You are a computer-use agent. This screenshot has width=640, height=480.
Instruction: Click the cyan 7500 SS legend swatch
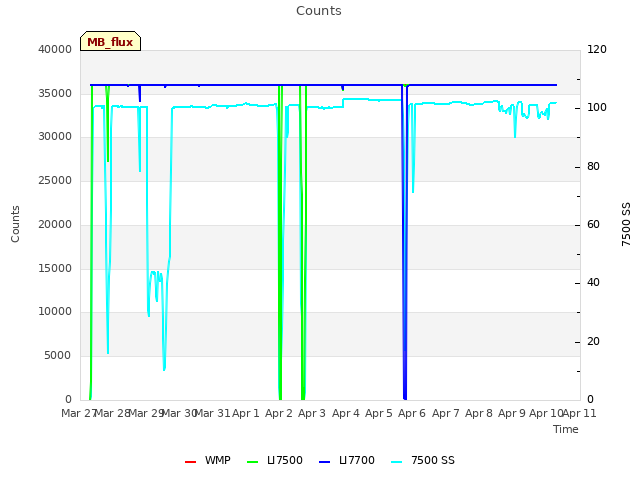click(396, 462)
